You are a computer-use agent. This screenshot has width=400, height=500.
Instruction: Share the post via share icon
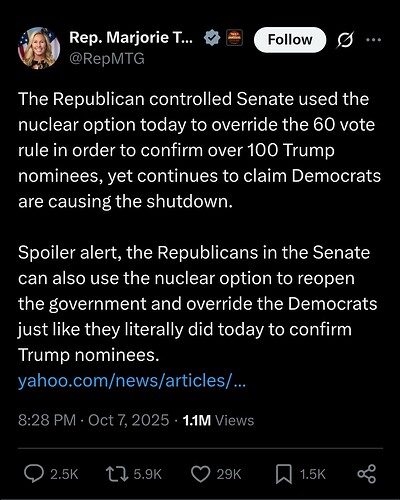pyautogui.click(x=367, y=474)
